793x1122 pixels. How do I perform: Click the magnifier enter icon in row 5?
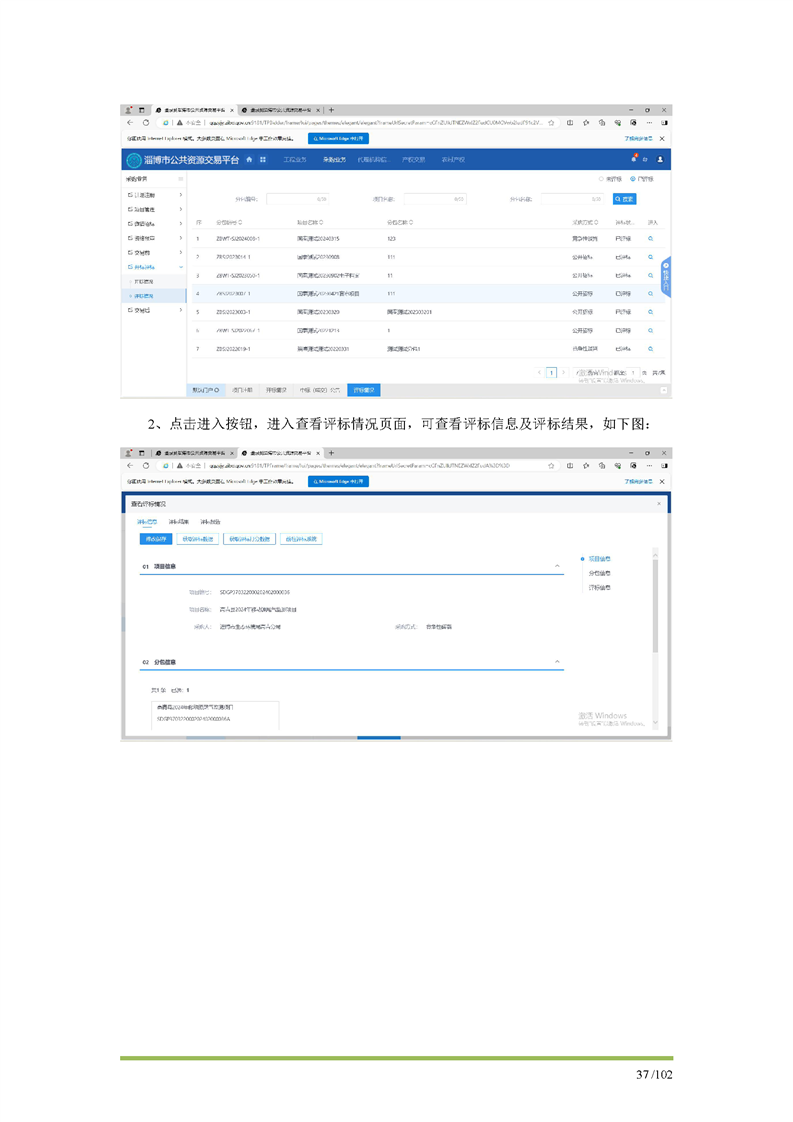651,312
